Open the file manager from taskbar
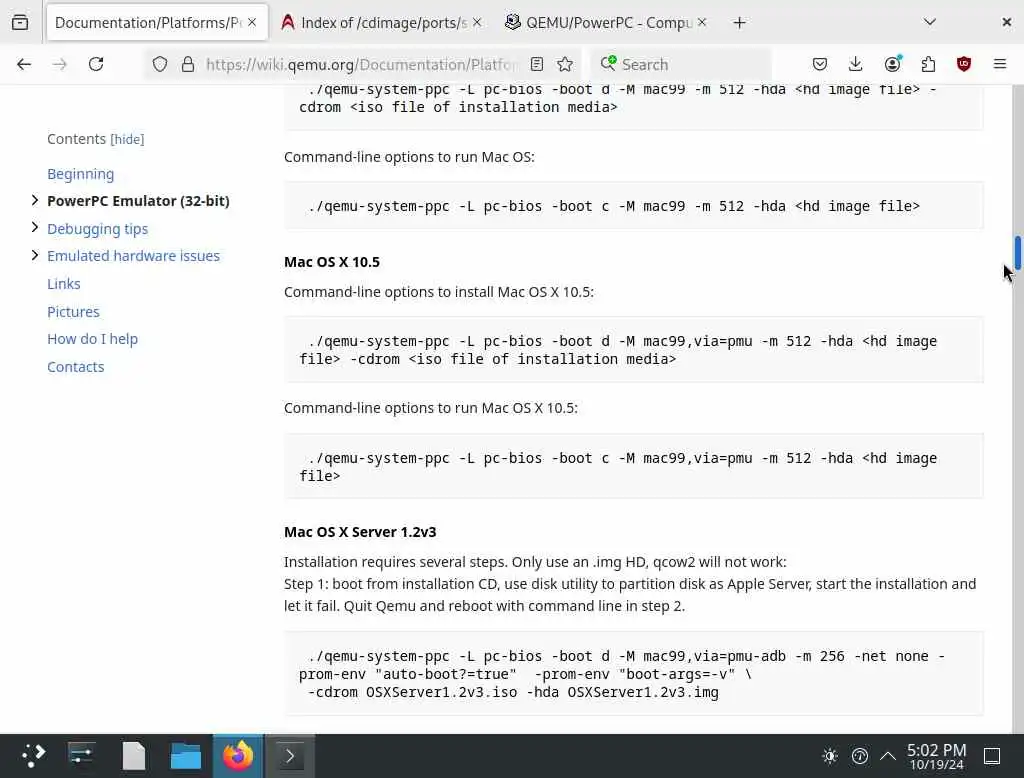This screenshot has width=1024, height=778. pyautogui.click(x=186, y=756)
